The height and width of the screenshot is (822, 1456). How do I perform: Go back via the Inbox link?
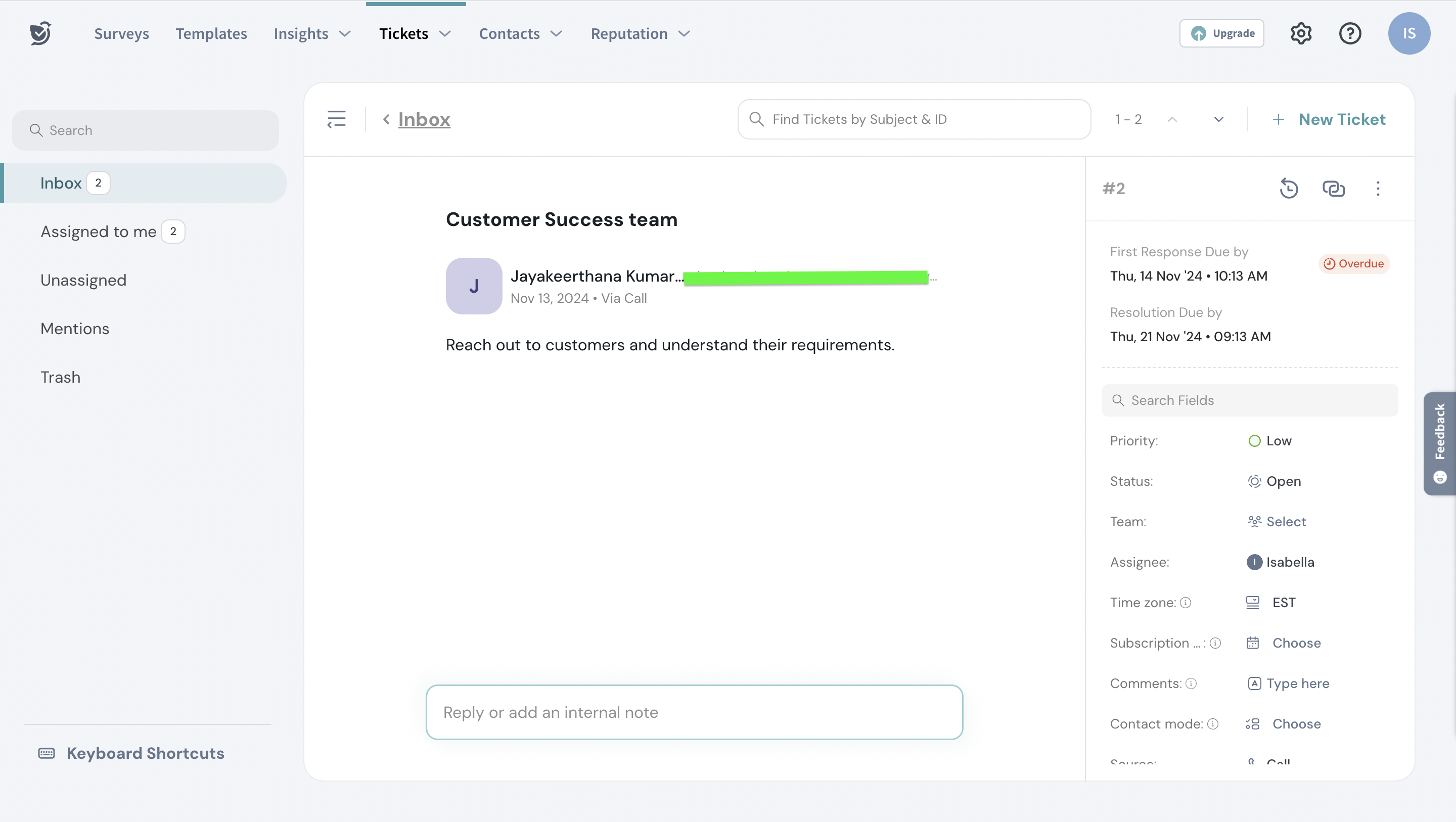(x=424, y=119)
